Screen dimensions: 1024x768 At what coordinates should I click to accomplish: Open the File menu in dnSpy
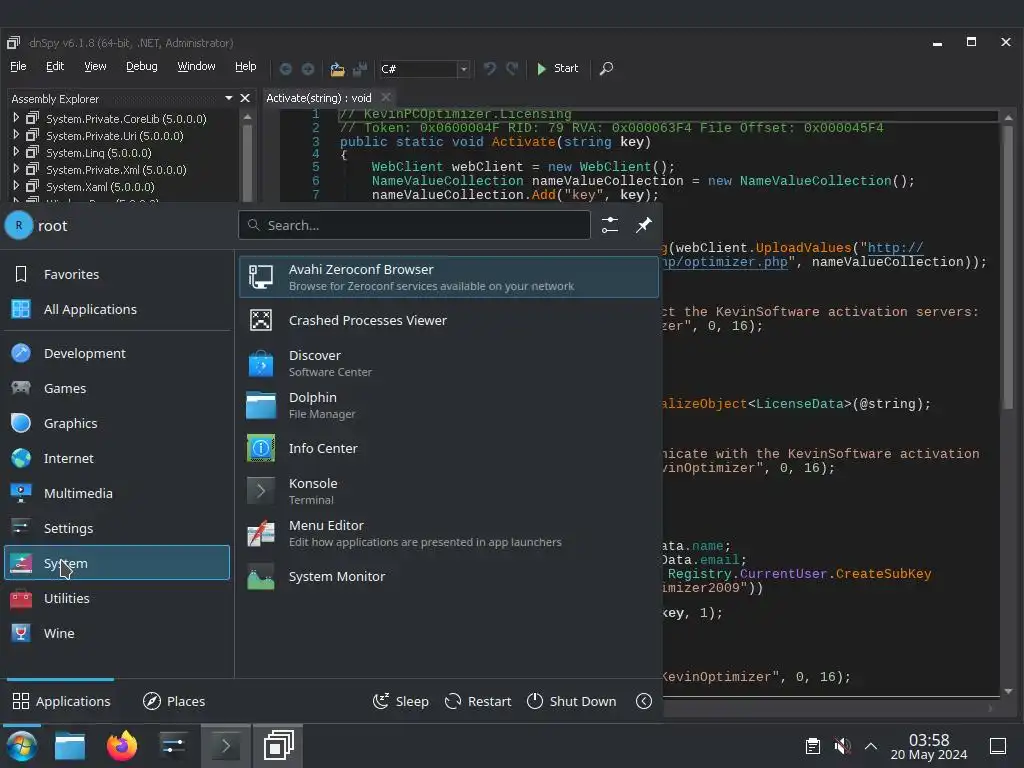tap(18, 66)
